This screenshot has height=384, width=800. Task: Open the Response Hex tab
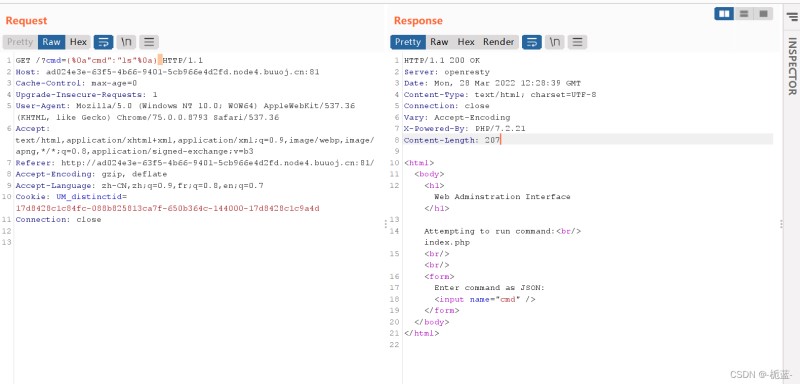(466, 42)
